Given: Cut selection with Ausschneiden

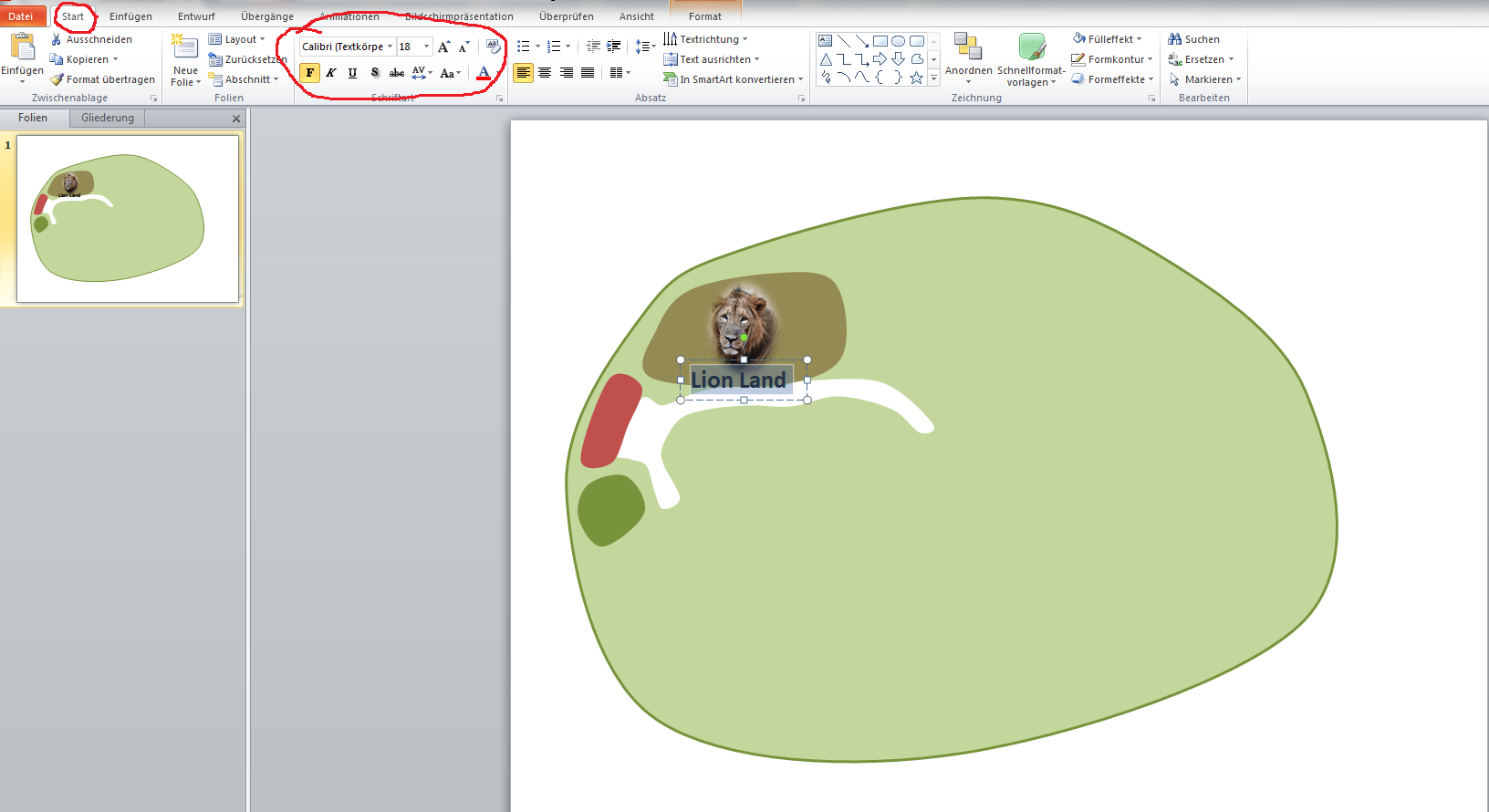Looking at the screenshot, I should [91, 39].
